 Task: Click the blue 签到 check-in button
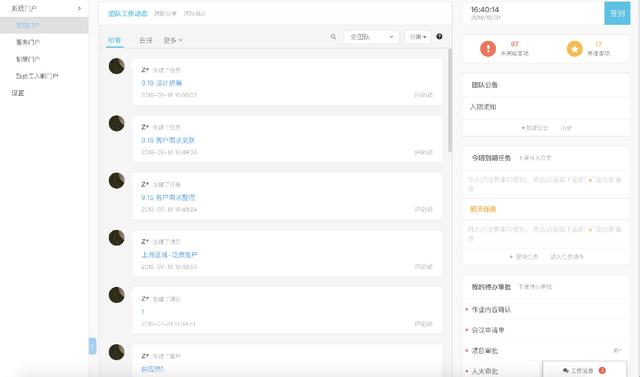tap(617, 13)
